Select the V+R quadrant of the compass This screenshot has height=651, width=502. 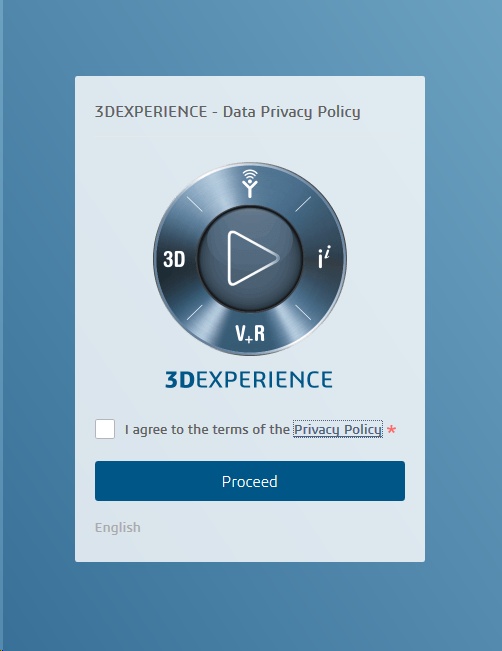click(x=250, y=333)
